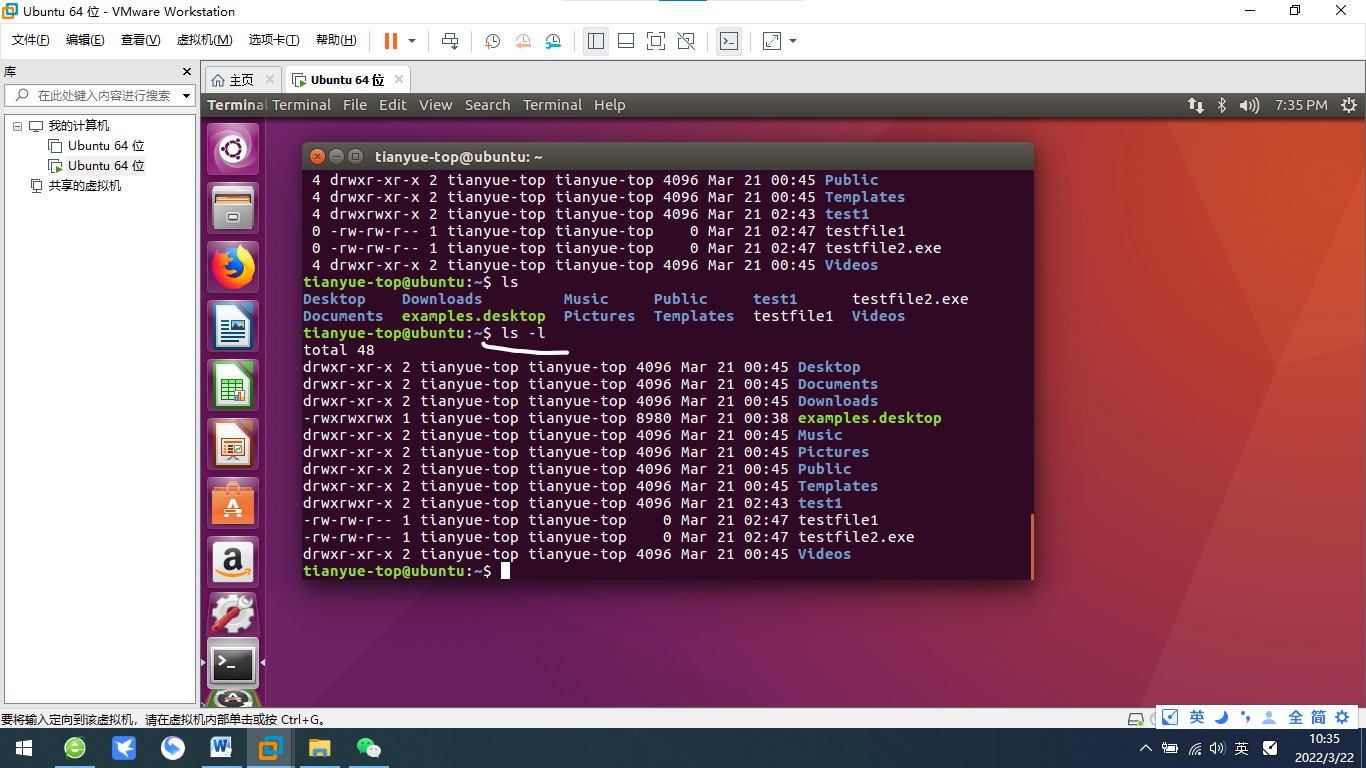Open the Ubuntu Help menu
The height and width of the screenshot is (768, 1366).
point(610,105)
